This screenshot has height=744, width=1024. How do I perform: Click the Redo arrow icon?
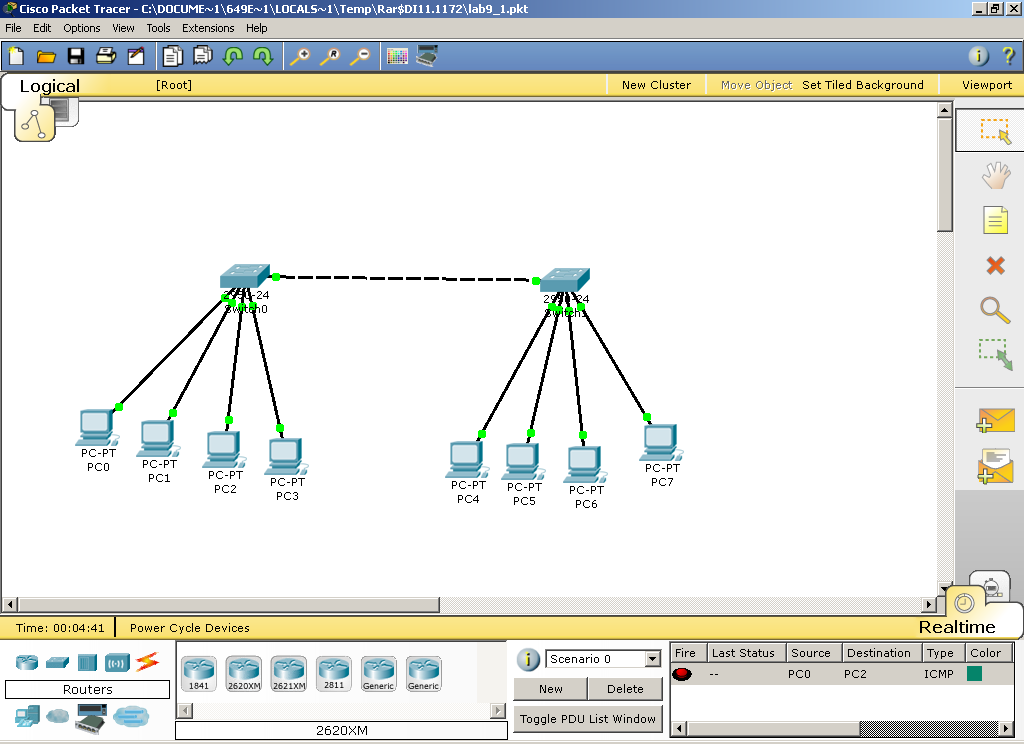pyautogui.click(x=263, y=56)
